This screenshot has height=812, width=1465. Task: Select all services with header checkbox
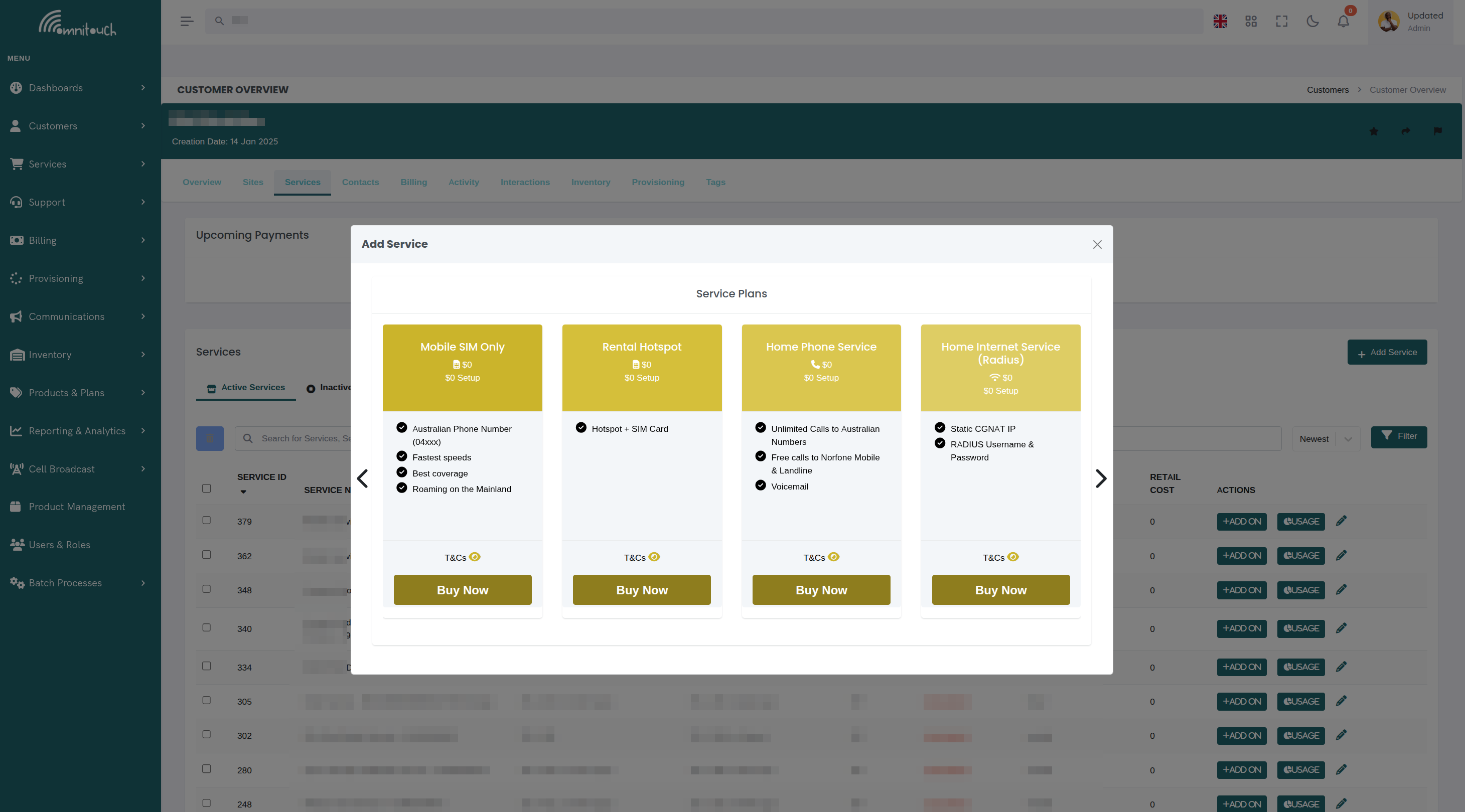click(206, 488)
